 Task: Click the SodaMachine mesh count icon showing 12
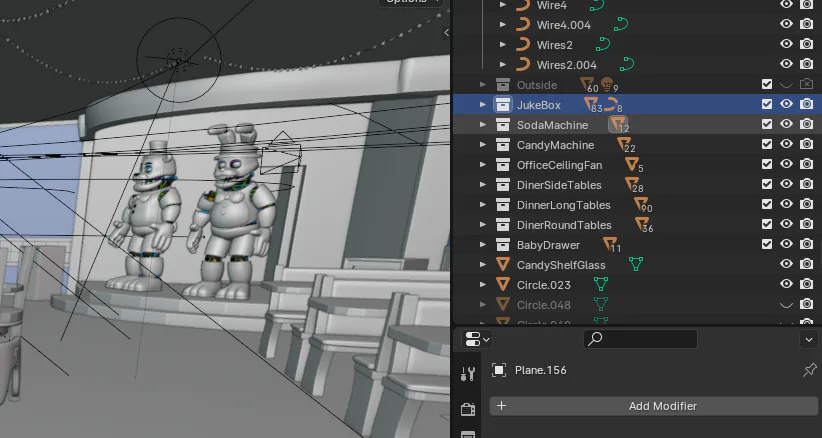pyautogui.click(x=619, y=125)
